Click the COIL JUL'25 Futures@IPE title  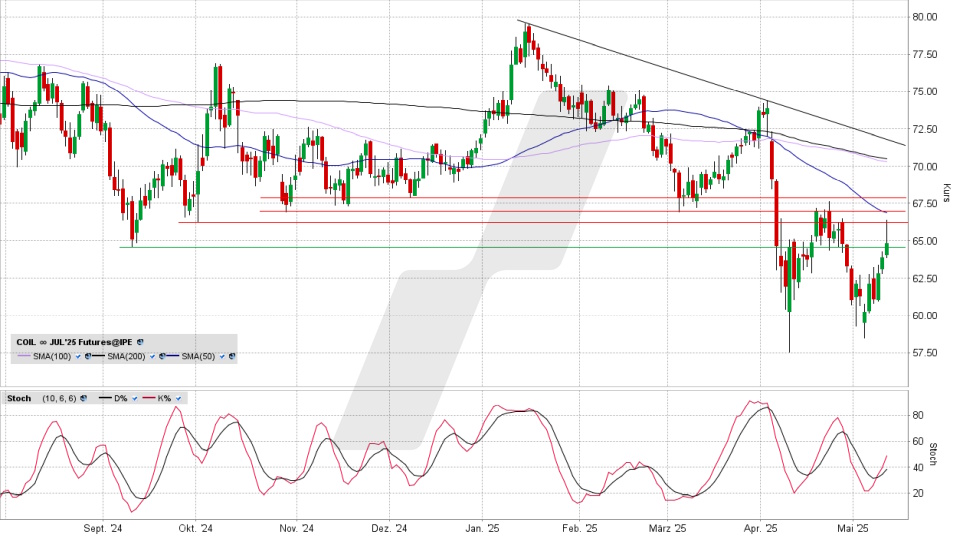point(74,342)
